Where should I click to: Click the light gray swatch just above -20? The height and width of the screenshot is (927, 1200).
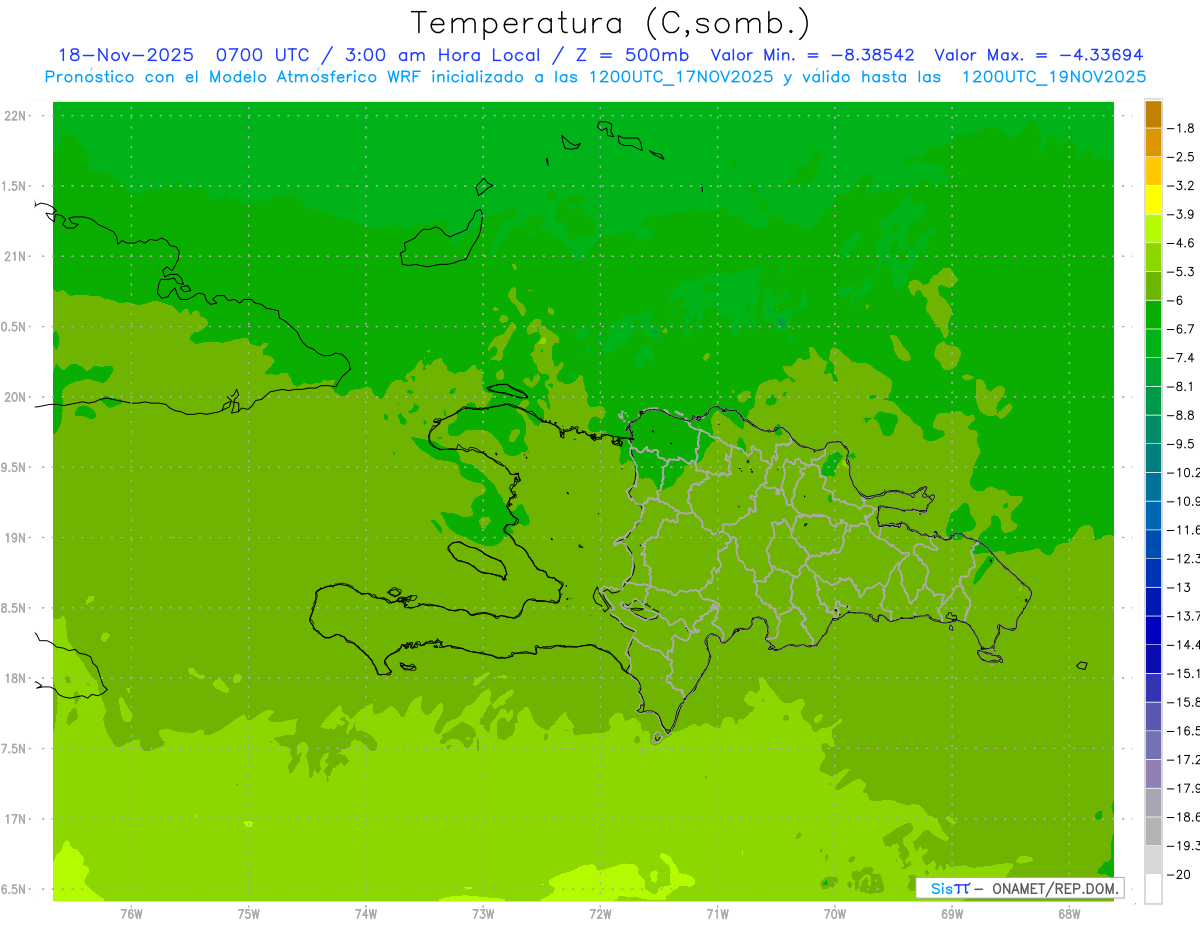pyautogui.click(x=1153, y=860)
